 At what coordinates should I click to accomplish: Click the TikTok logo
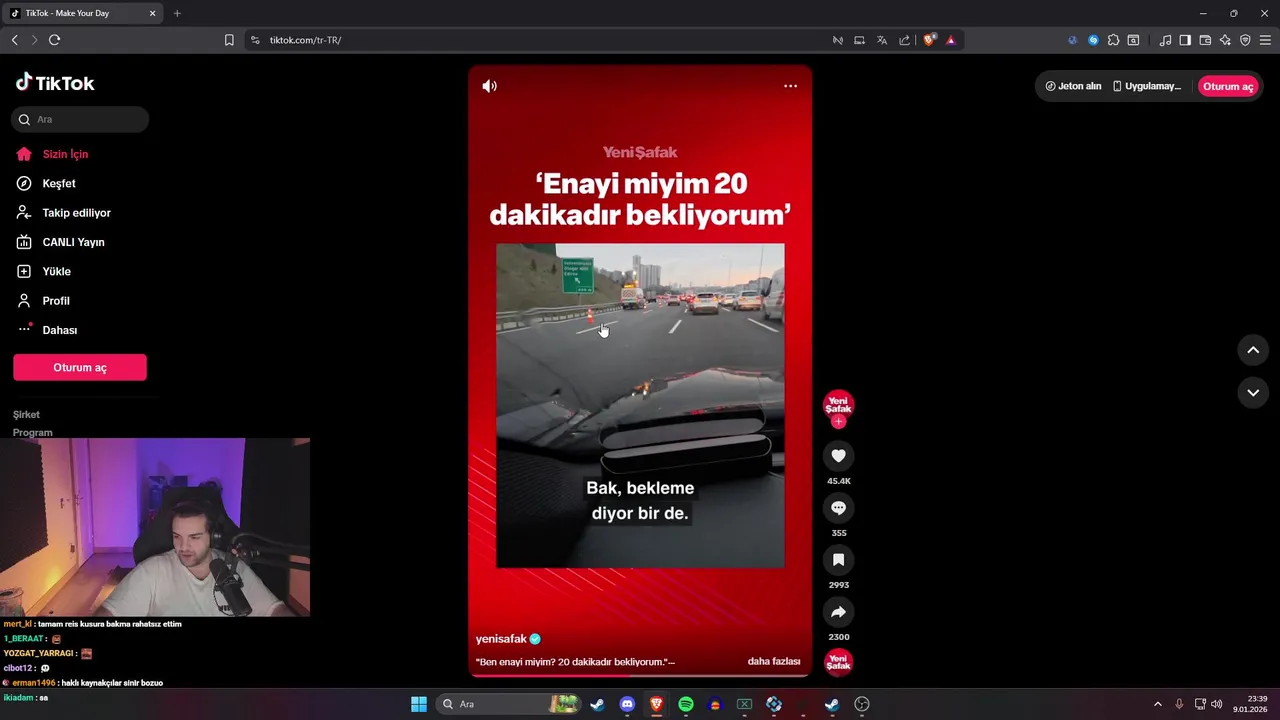coord(55,83)
